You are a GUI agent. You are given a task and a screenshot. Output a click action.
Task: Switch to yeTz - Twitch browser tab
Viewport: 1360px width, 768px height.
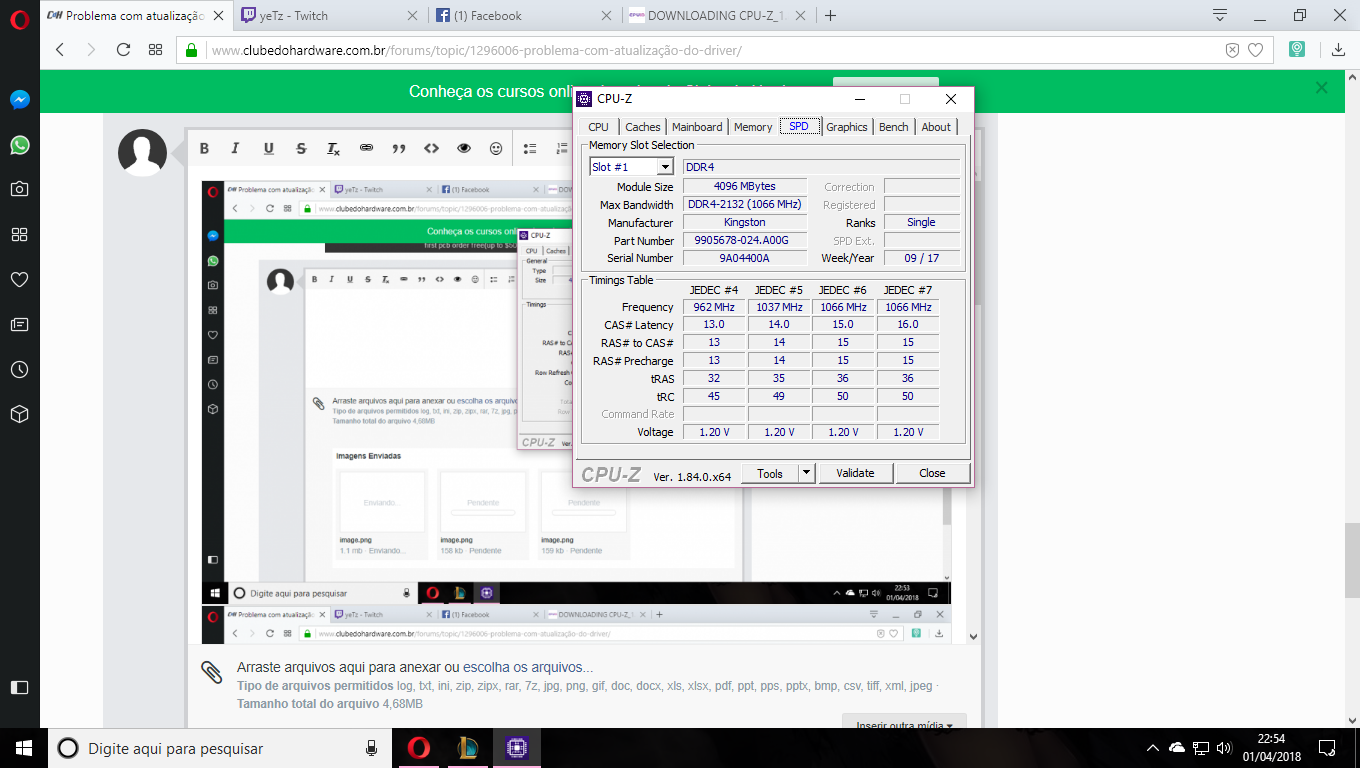click(x=329, y=15)
